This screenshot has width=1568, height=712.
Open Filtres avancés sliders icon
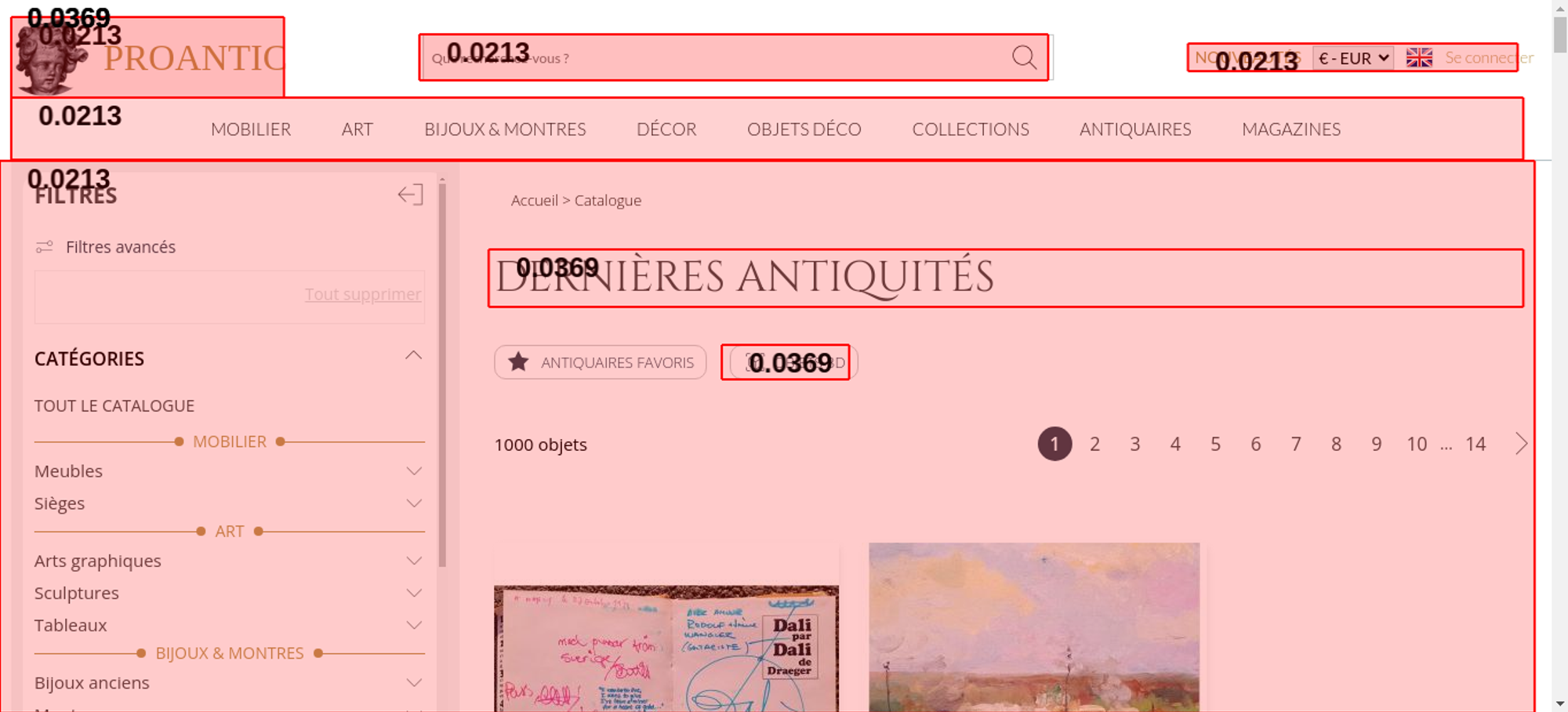45,247
